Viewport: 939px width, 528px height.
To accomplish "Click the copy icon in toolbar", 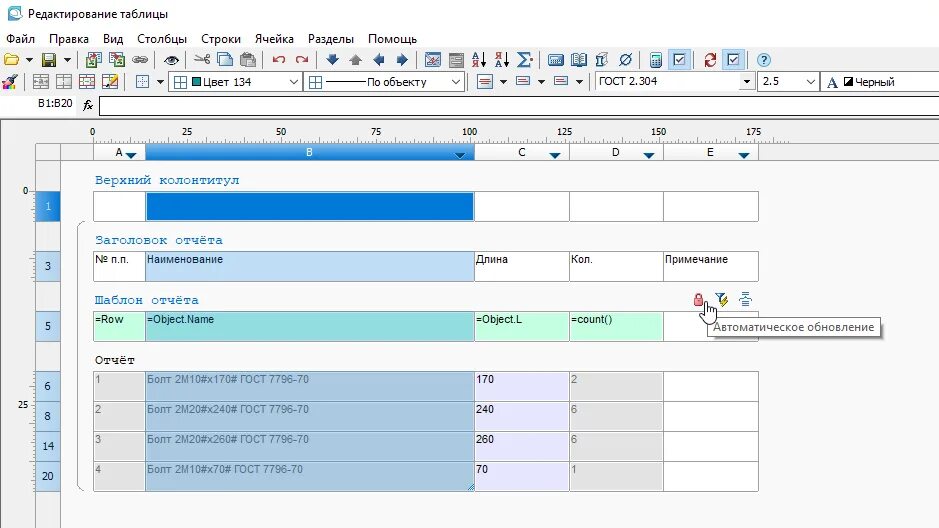I will [x=225, y=60].
